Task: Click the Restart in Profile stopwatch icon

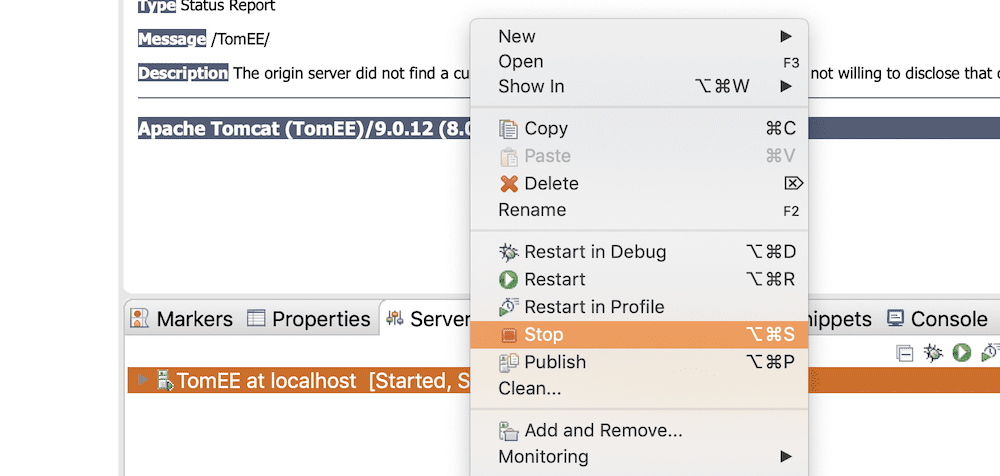Action: (508, 307)
